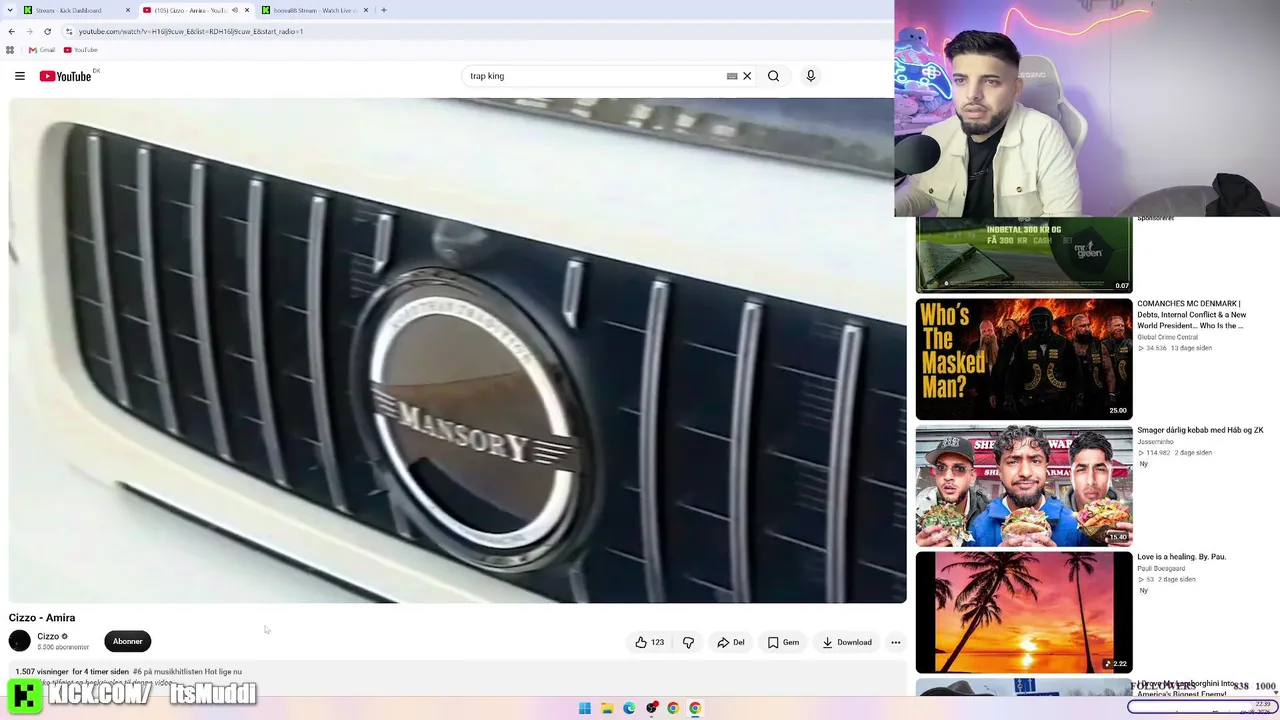1280x720 pixels.
Task: View site information in the address bar
Action: [x=69, y=31]
